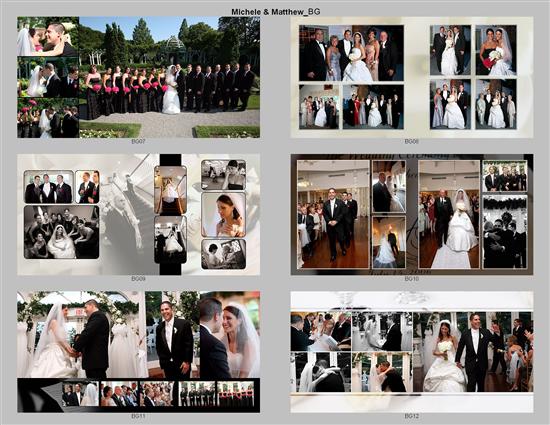The width and height of the screenshot is (550, 425).
Task: Select BG10 photo of bride escorted by father
Action: [x=449, y=215]
